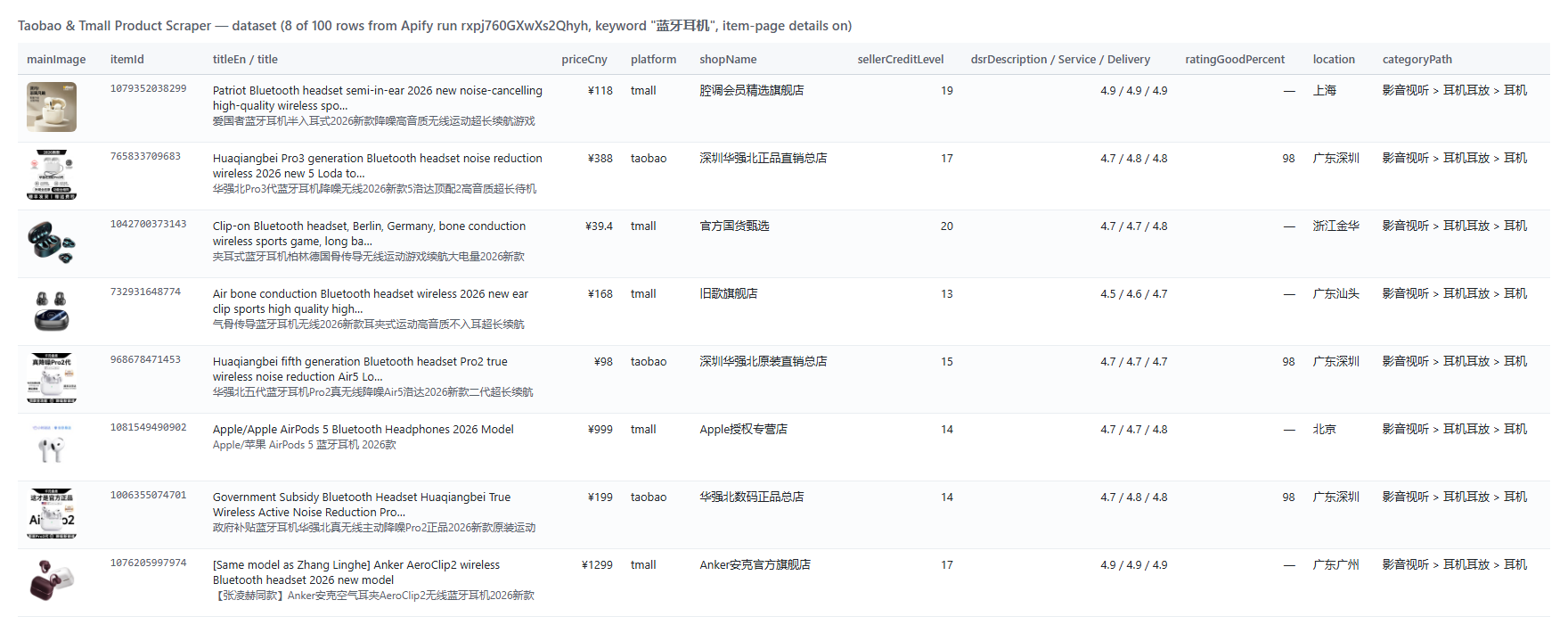Open the Apple AirPods 5 thumbnail
This screenshot has height=633, width=1568.
pyautogui.click(x=52, y=446)
